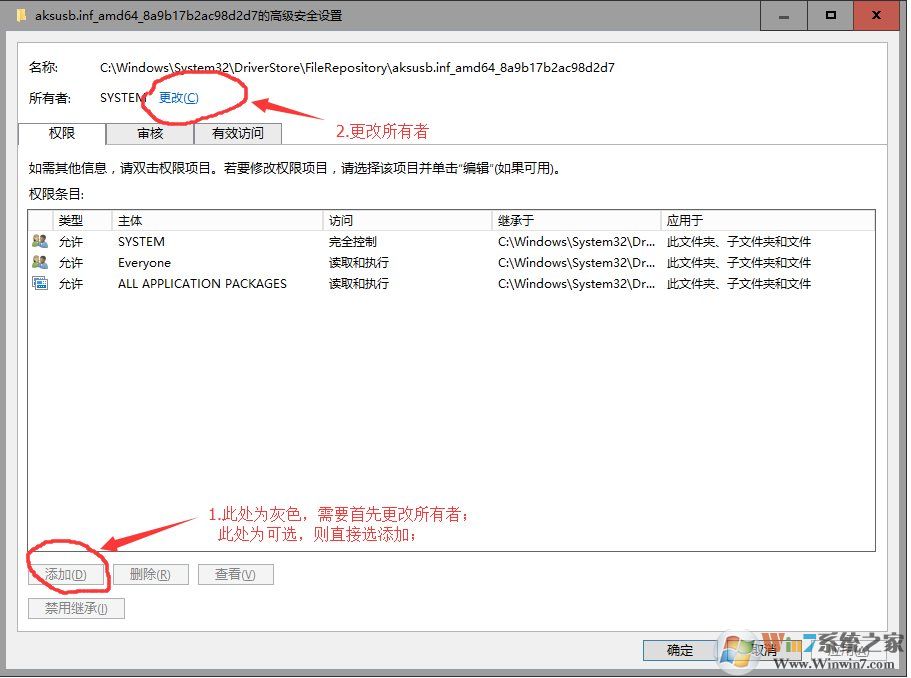Screen dimensions: 911x678
Task: Click the 删除(R) button
Action: [151, 574]
